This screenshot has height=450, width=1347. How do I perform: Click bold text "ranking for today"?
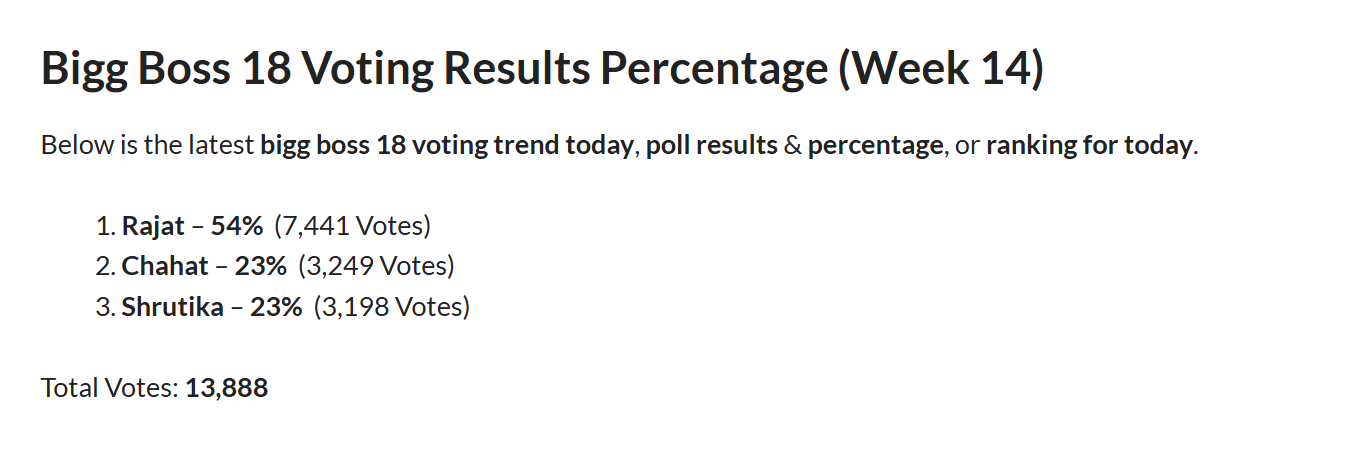(1089, 145)
